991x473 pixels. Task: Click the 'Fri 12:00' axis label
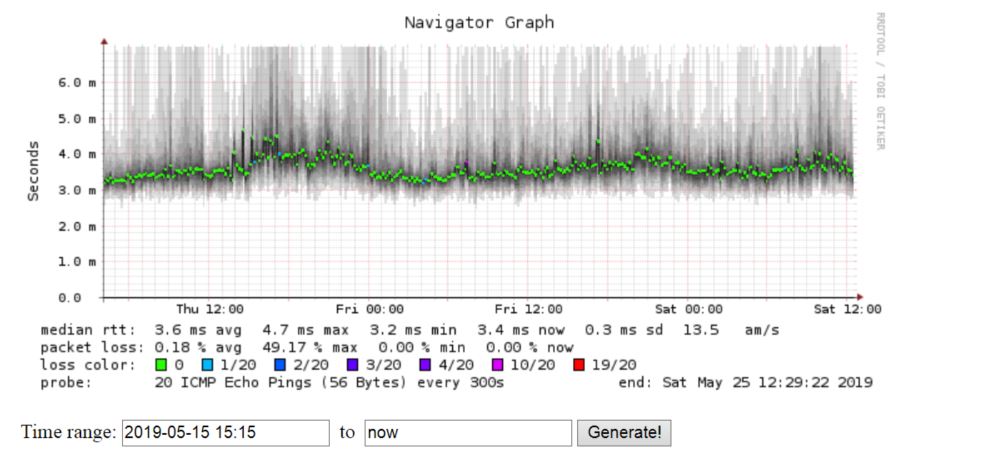(529, 309)
